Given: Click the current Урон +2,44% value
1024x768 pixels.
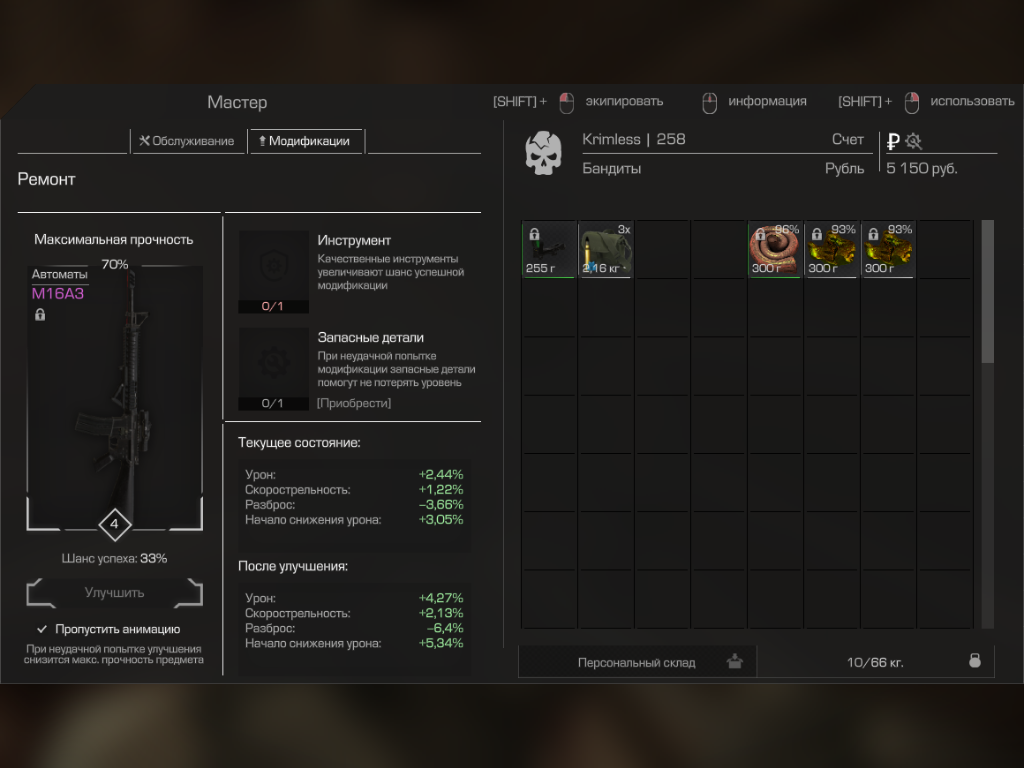Looking at the screenshot, I should point(441,475).
